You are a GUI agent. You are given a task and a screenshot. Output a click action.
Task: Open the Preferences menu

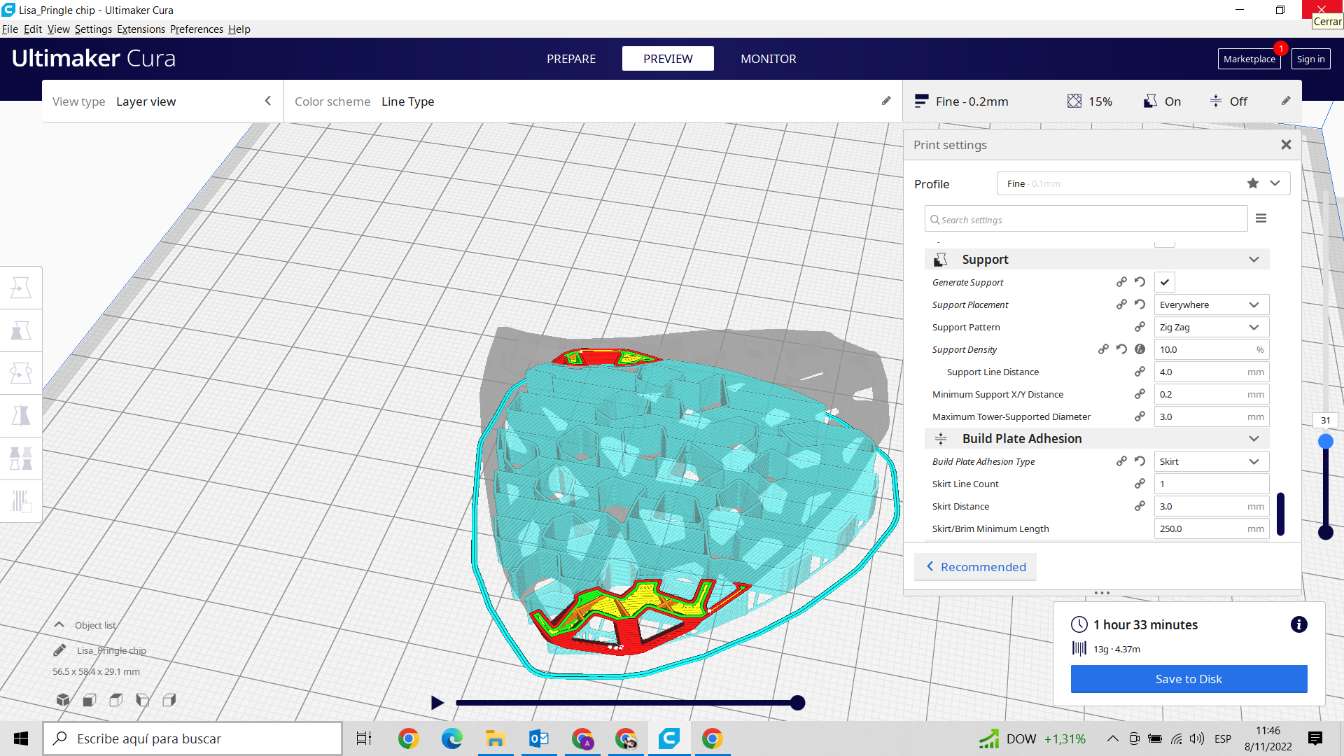tap(197, 29)
